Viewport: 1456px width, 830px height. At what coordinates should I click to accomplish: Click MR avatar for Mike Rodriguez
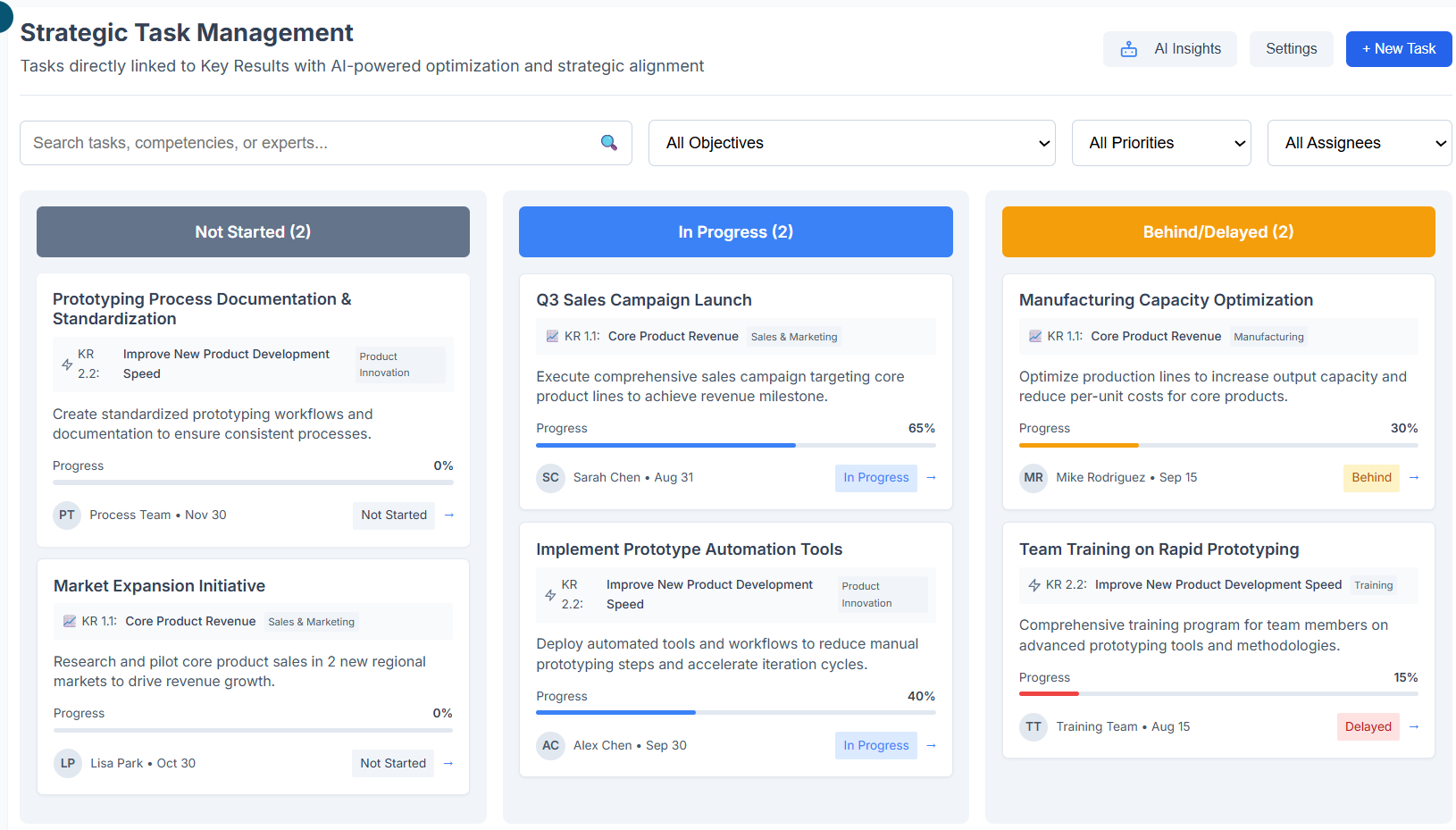(1033, 478)
